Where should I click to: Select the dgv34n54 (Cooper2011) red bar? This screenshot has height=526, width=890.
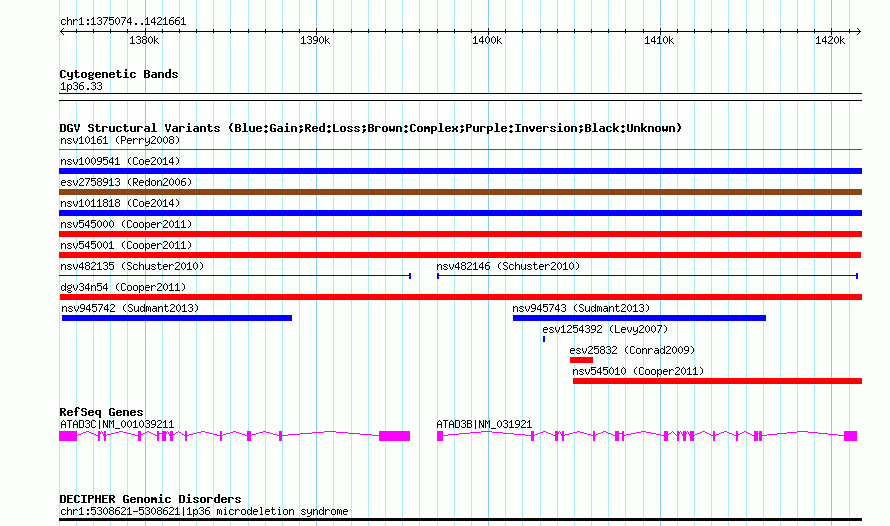460,297
